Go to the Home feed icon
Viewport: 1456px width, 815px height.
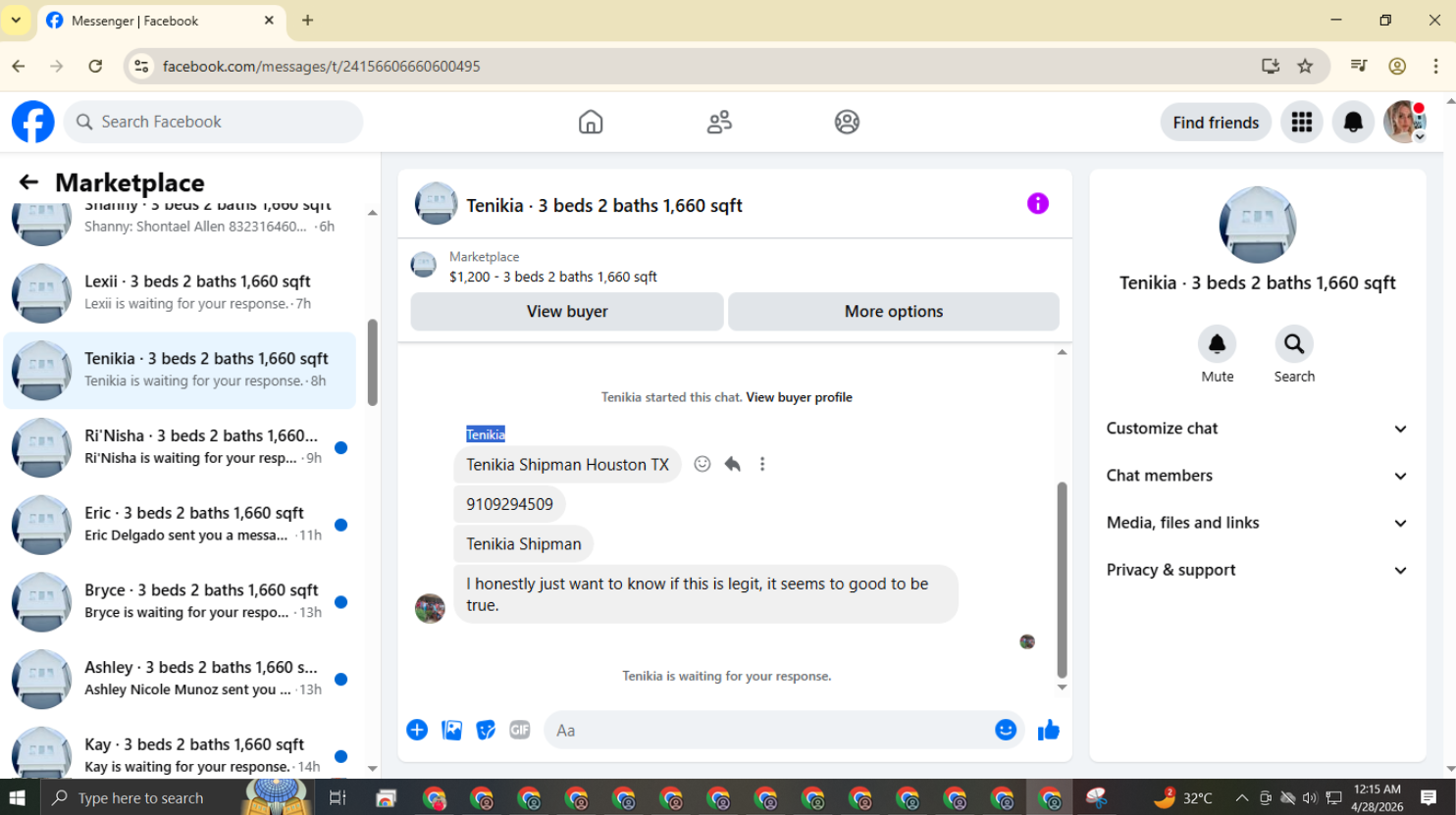coord(591,122)
